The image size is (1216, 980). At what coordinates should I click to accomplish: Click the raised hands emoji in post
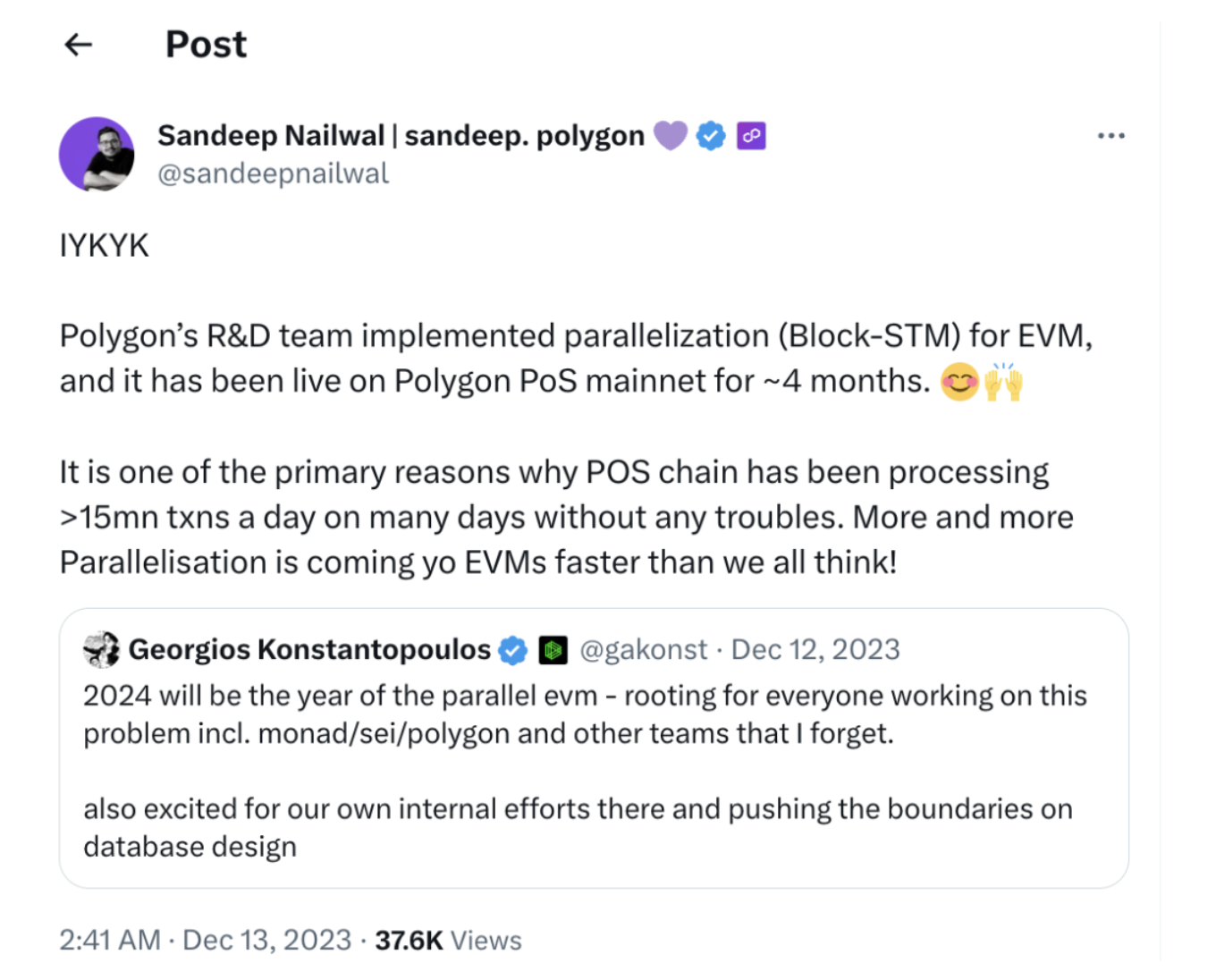click(1003, 382)
